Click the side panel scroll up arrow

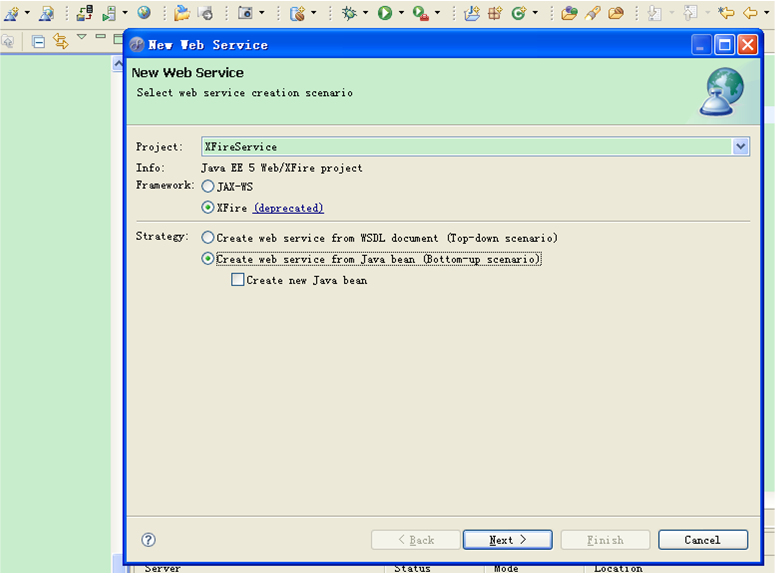click(118, 64)
